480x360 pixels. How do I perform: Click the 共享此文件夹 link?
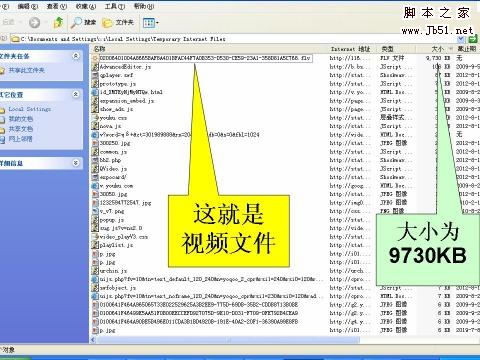pyautogui.click(x=26, y=70)
